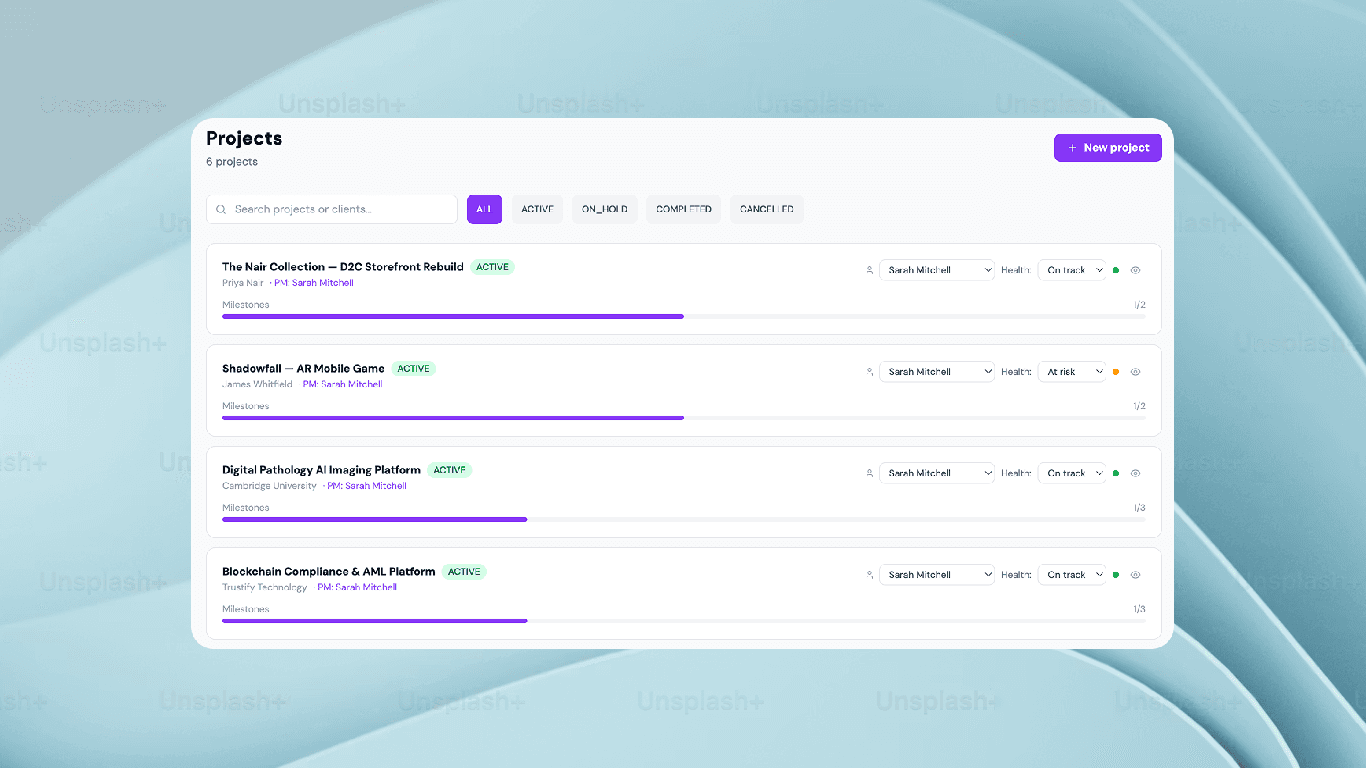The height and width of the screenshot is (768, 1366).
Task: Open the PM dropdown for Blockchain Compliance
Action: [937, 575]
